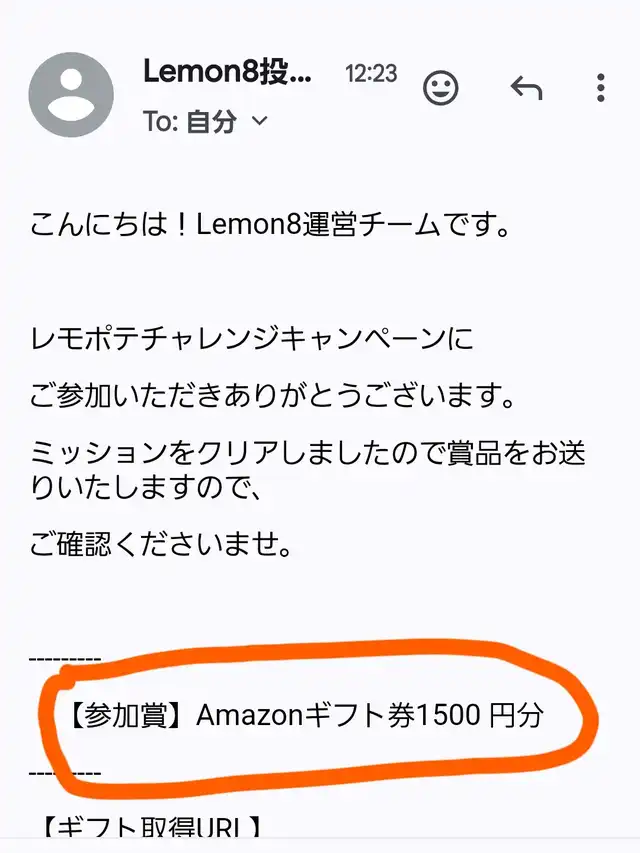Viewport: 640px width, 853px height.
Task: Tap the gray sender profile avatar
Action: [x=71, y=95]
